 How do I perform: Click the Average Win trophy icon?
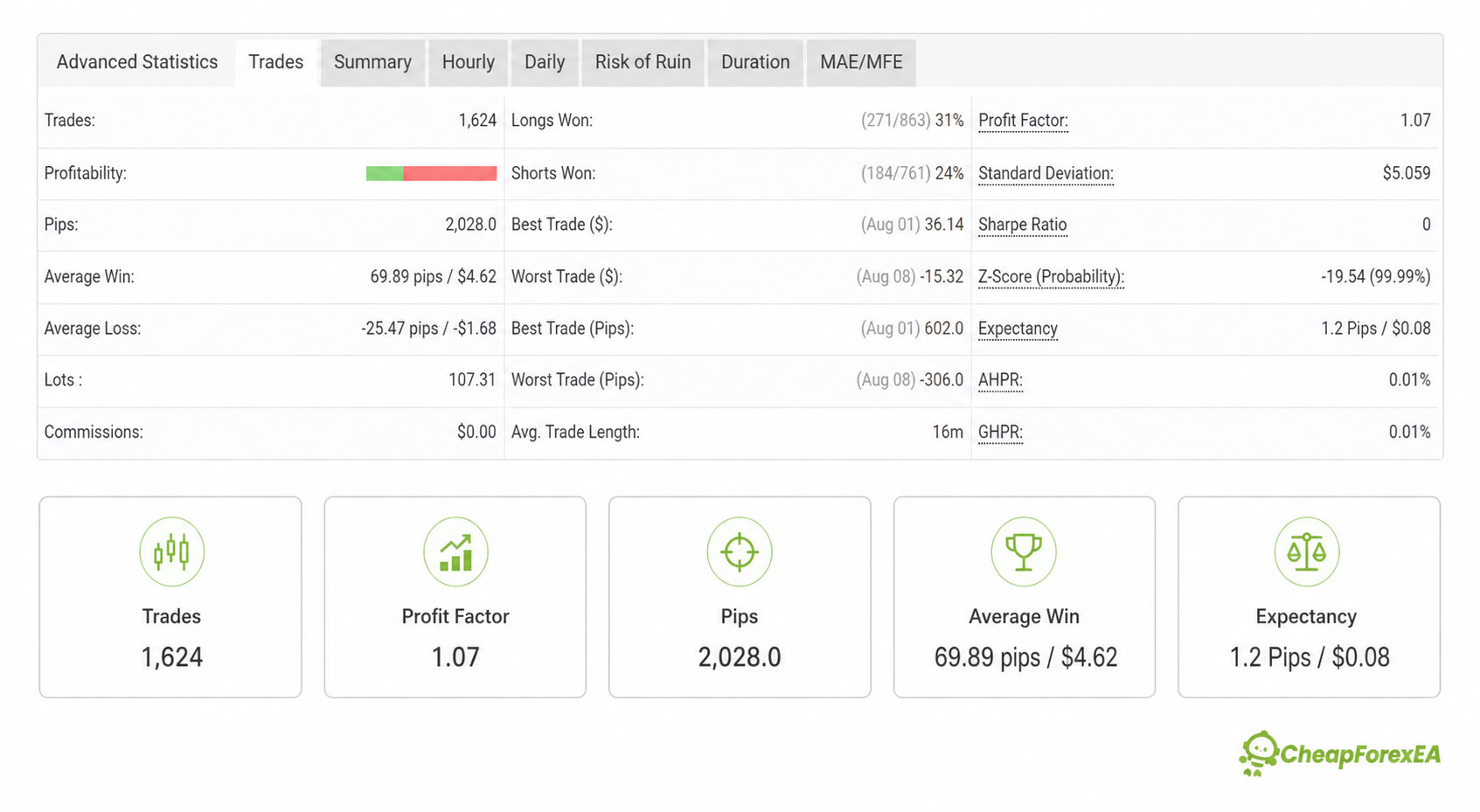pos(1024,552)
